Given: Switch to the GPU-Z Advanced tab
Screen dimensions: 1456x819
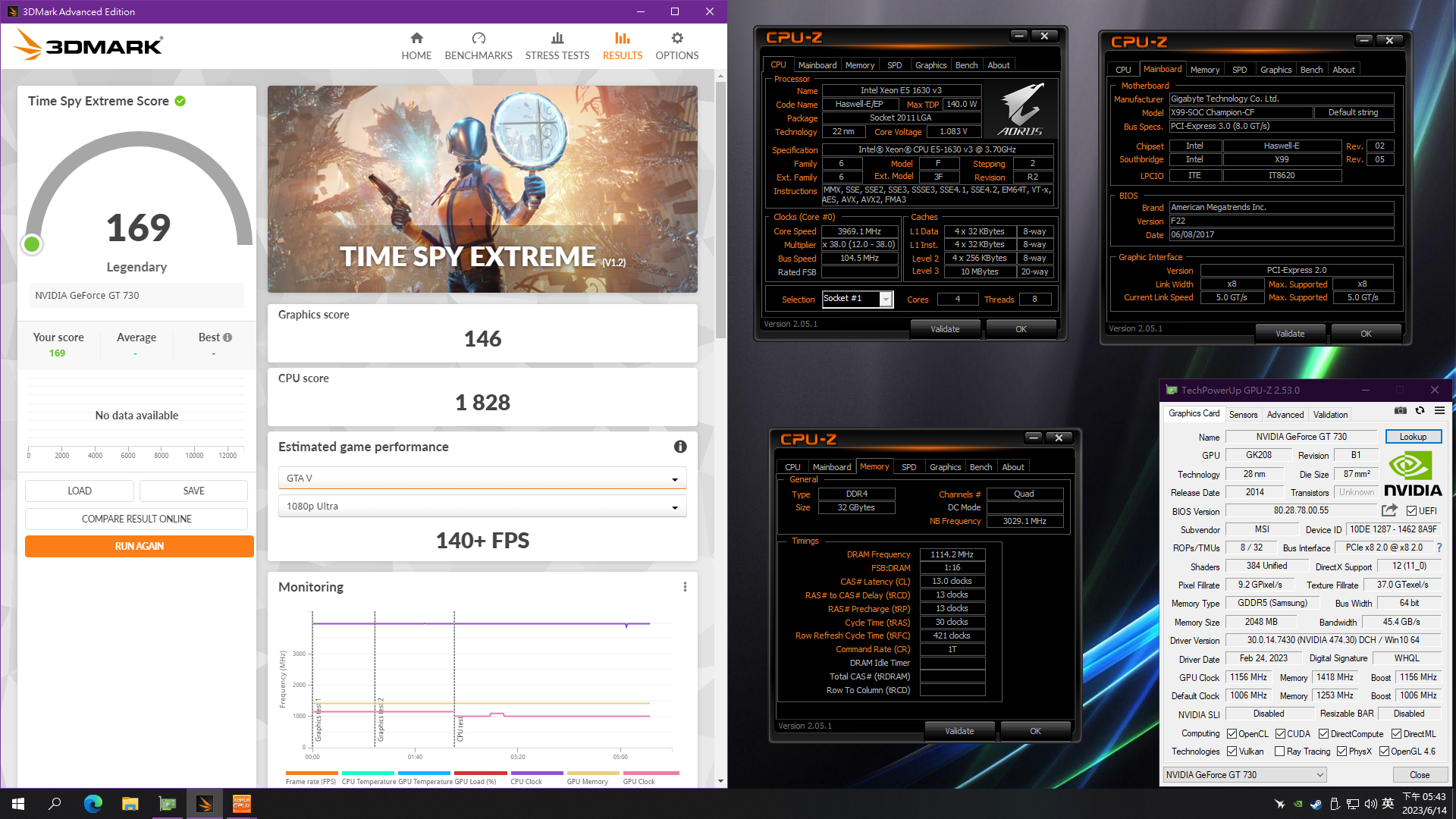Looking at the screenshot, I should (x=1285, y=415).
